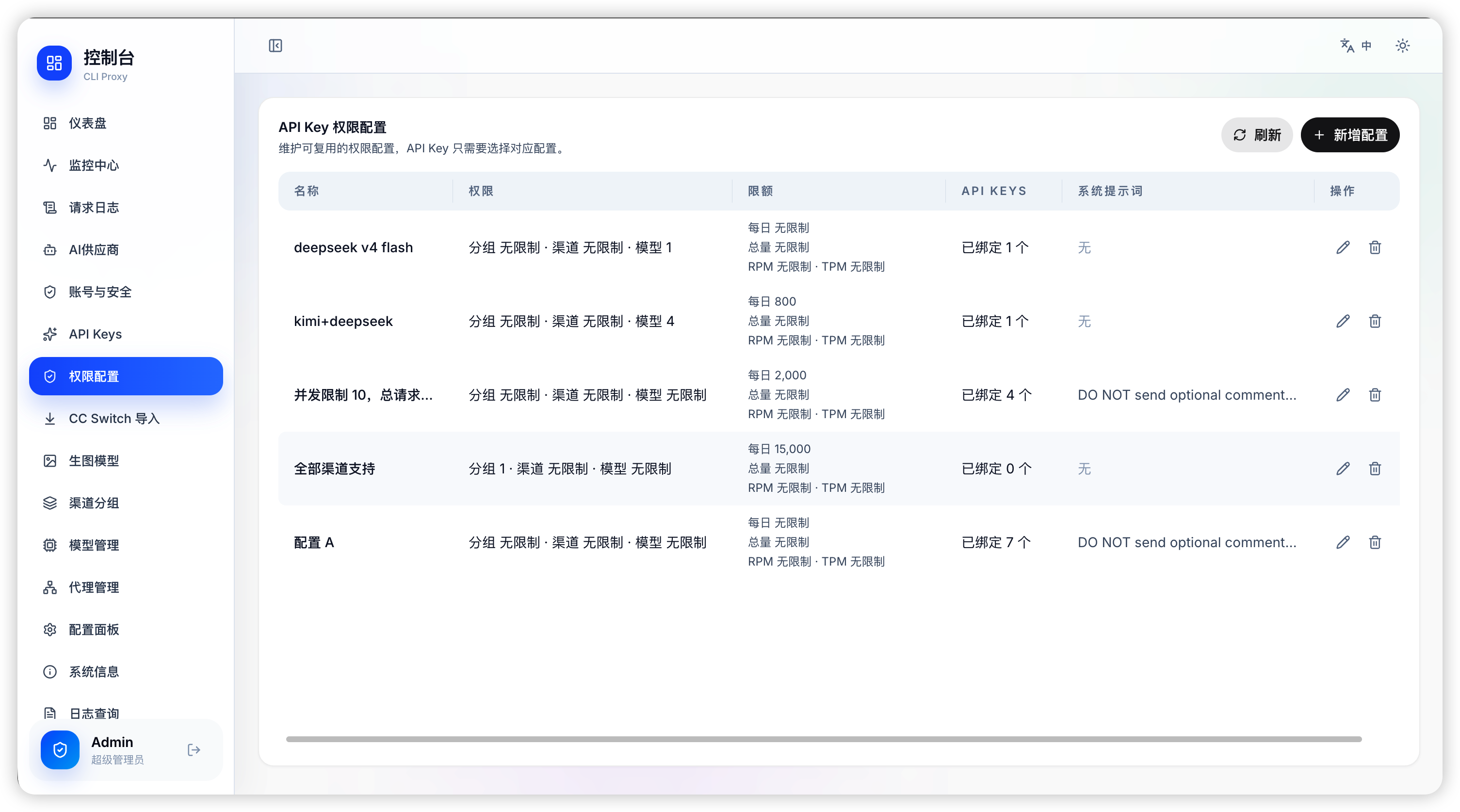Image resolution: width=1460 pixels, height=812 pixels.
Task: Edit the 并发限制 10 config row
Action: click(1343, 395)
